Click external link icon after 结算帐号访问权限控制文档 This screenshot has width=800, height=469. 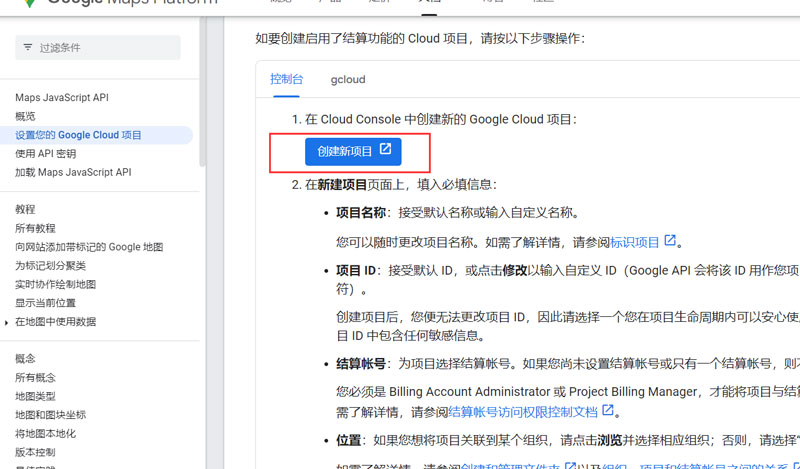click(x=608, y=410)
